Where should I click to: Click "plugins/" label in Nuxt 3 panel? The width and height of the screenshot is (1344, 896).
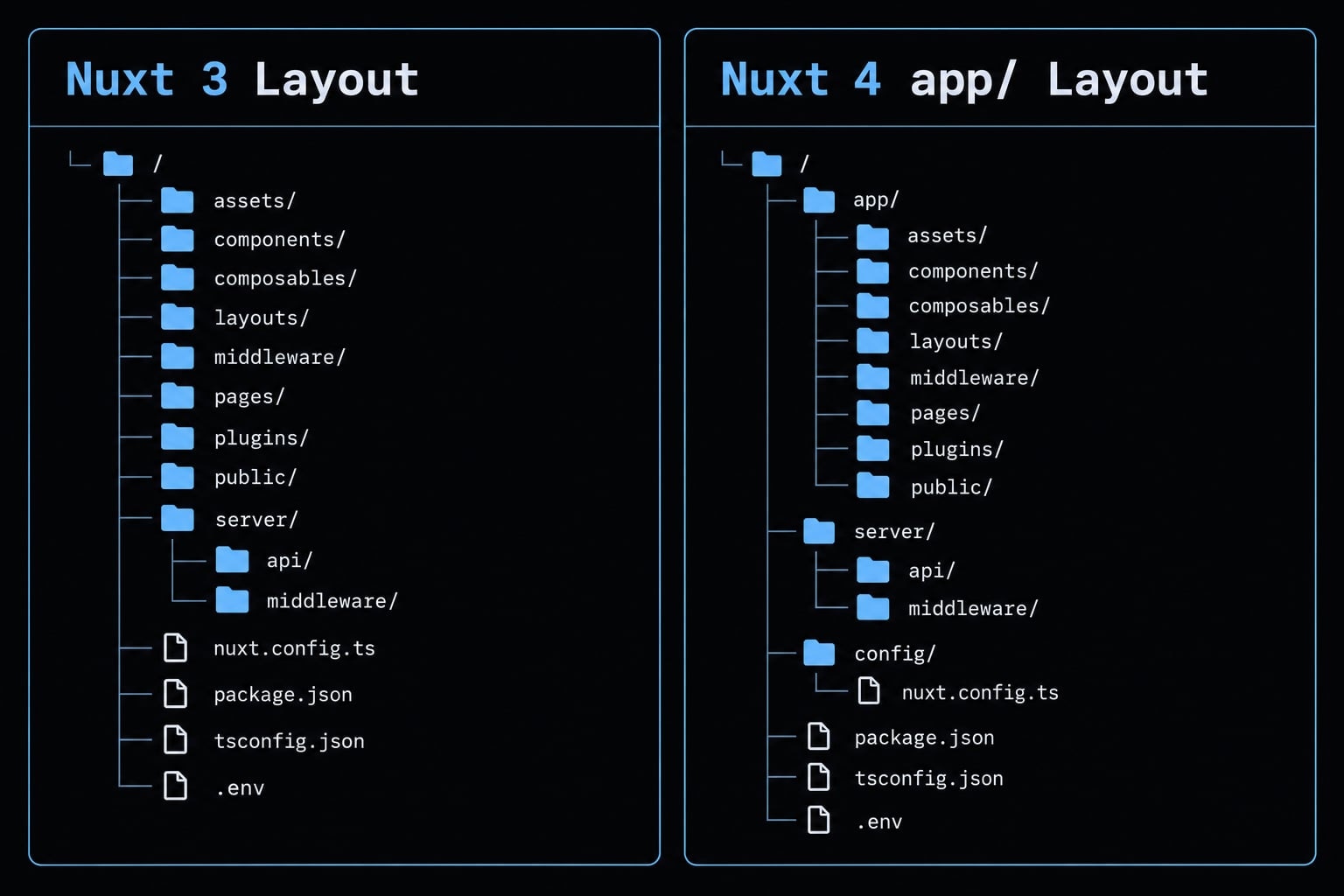pyautogui.click(x=262, y=437)
